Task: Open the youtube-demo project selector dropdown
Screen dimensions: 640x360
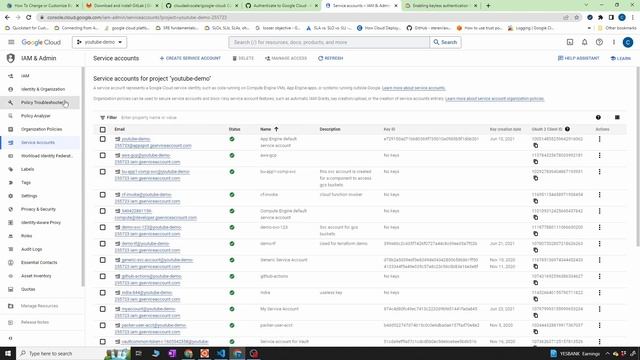Action: click(x=100, y=42)
